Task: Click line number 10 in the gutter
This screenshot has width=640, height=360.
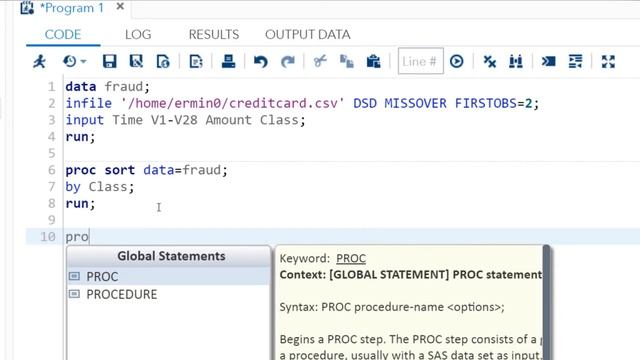Action: click(x=48, y=237)
